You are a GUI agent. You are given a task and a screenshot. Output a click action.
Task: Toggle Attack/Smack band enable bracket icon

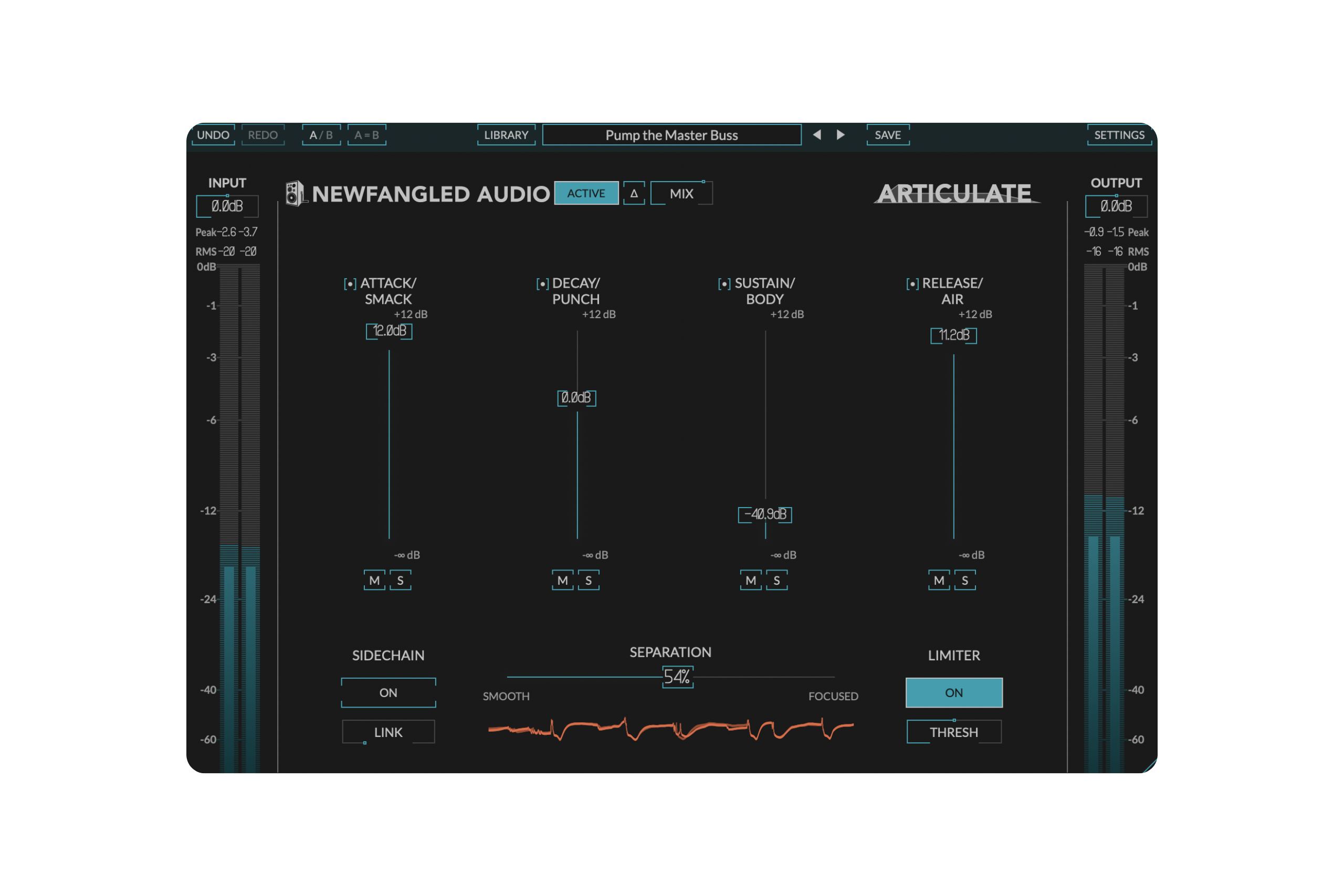coord(350,284)
